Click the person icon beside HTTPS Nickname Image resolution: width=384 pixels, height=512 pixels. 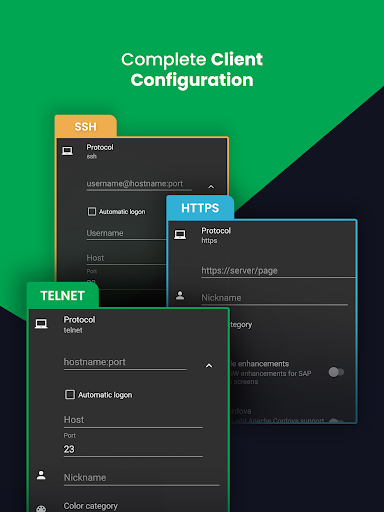tap(180, 295)
